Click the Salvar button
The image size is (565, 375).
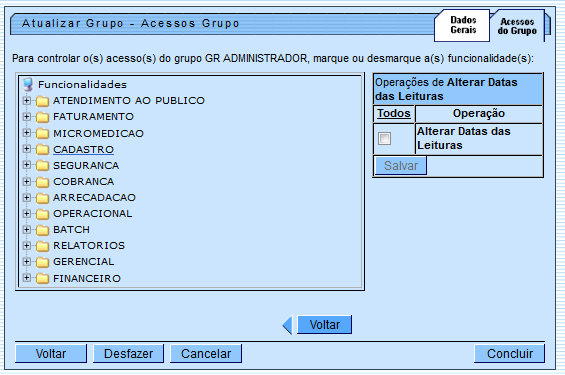pyautogui.click(x=401, y=166)
